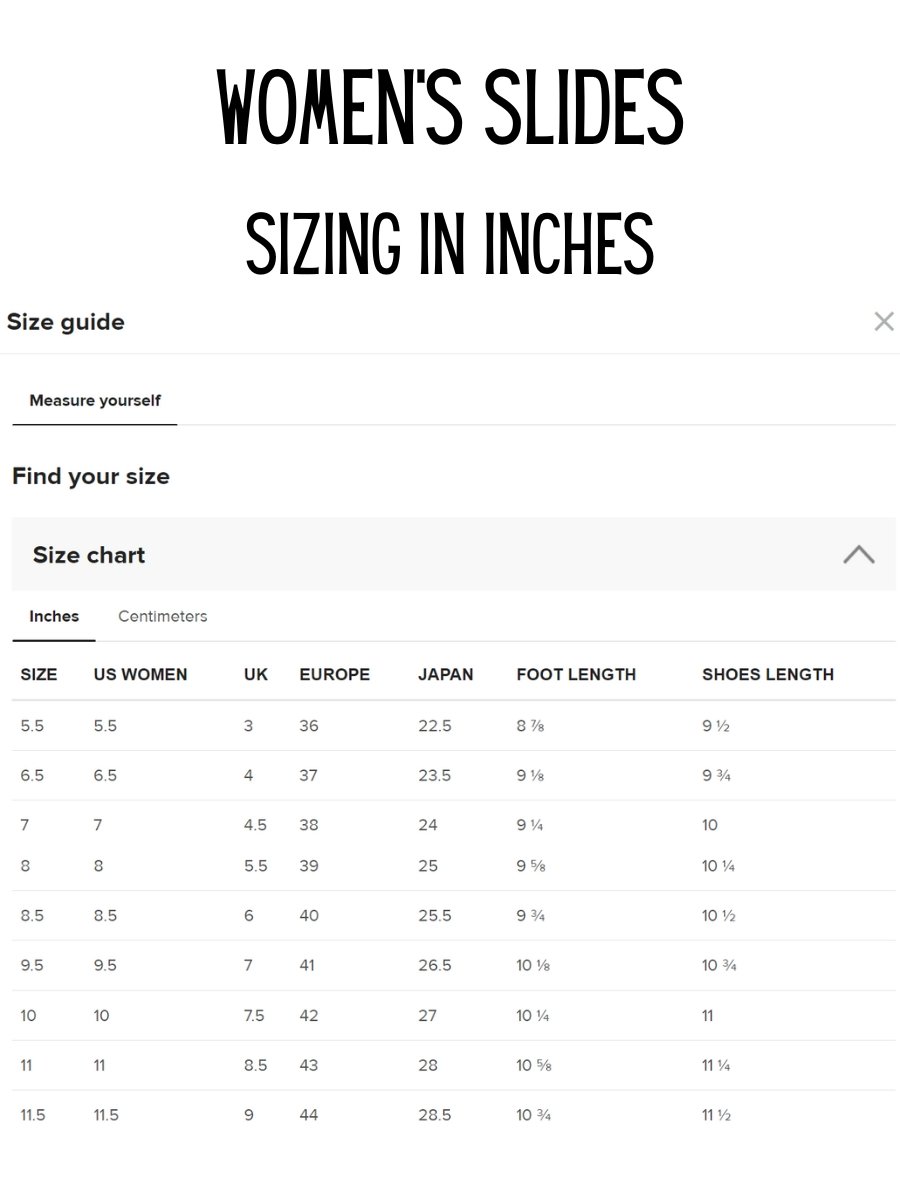Click the US WOMEN column header
Image resolution: width=900 pixels, height=1200 pixels.
[140, 674]
